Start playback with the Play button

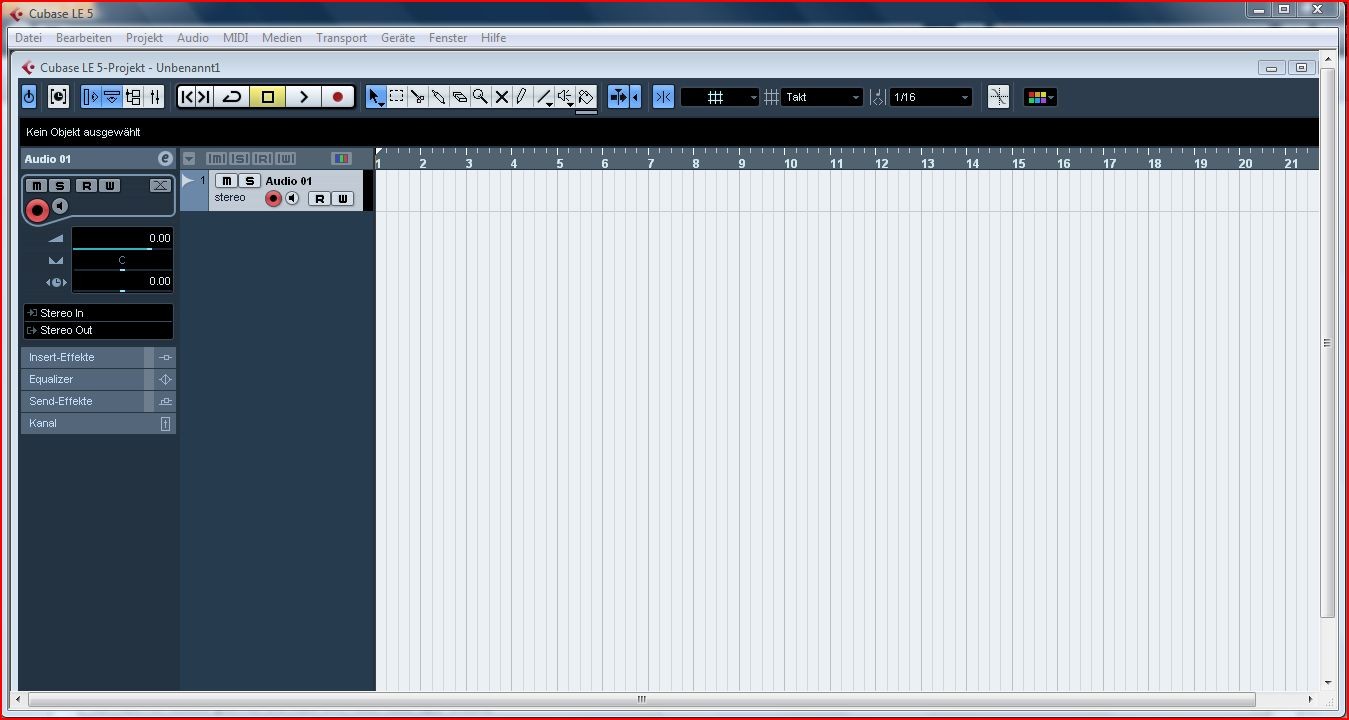(x=303, y=97)
